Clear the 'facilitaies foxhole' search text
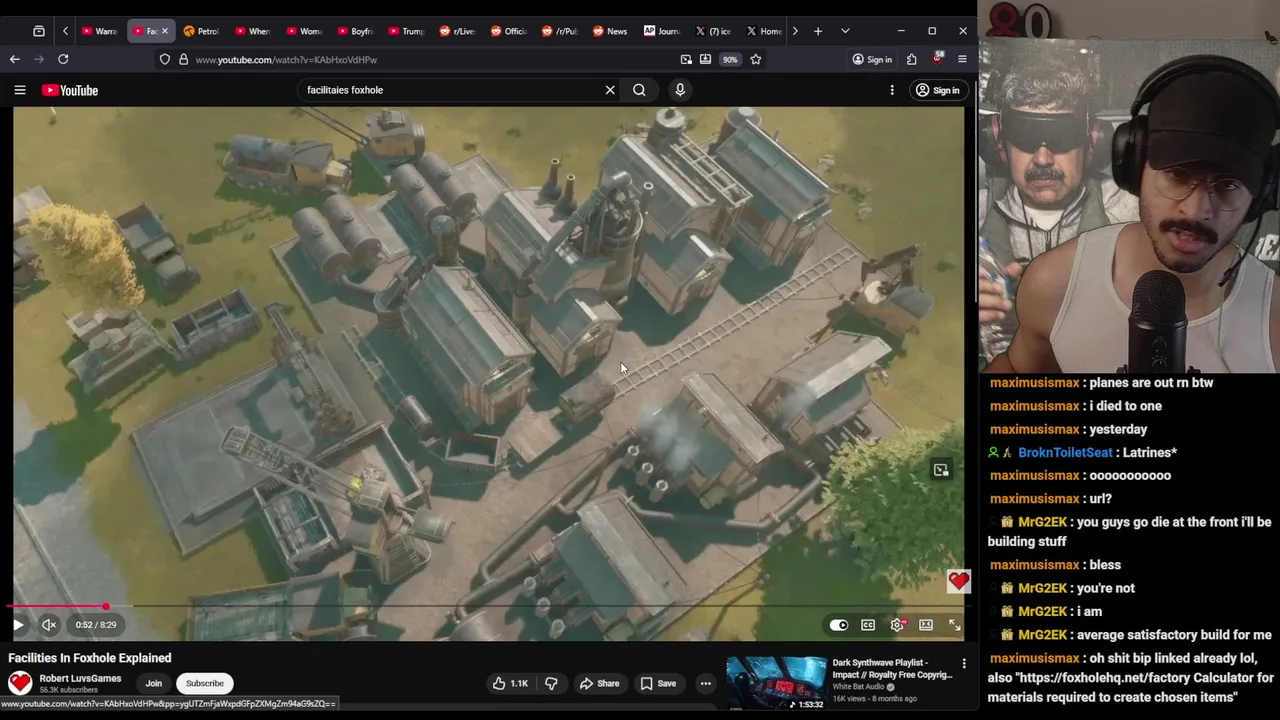Screen dimensions: 1280x720 click(610, 90)
